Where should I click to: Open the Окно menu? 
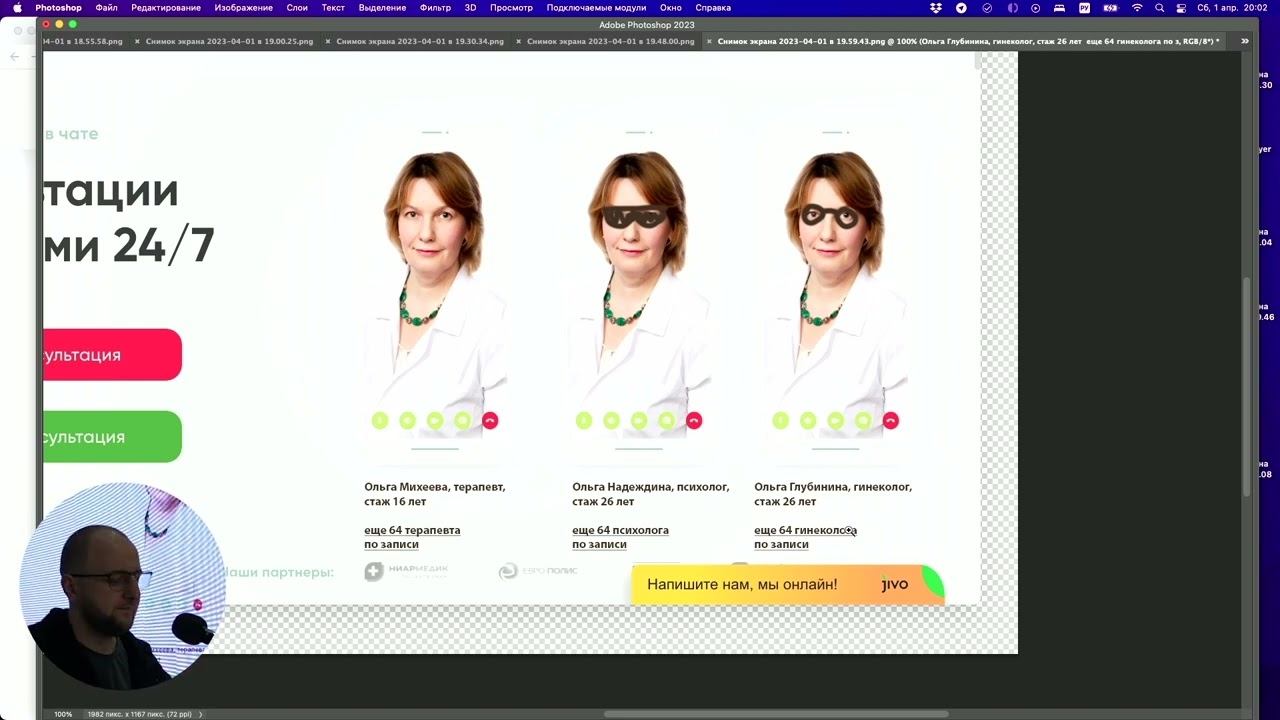[x=670, y=8]
